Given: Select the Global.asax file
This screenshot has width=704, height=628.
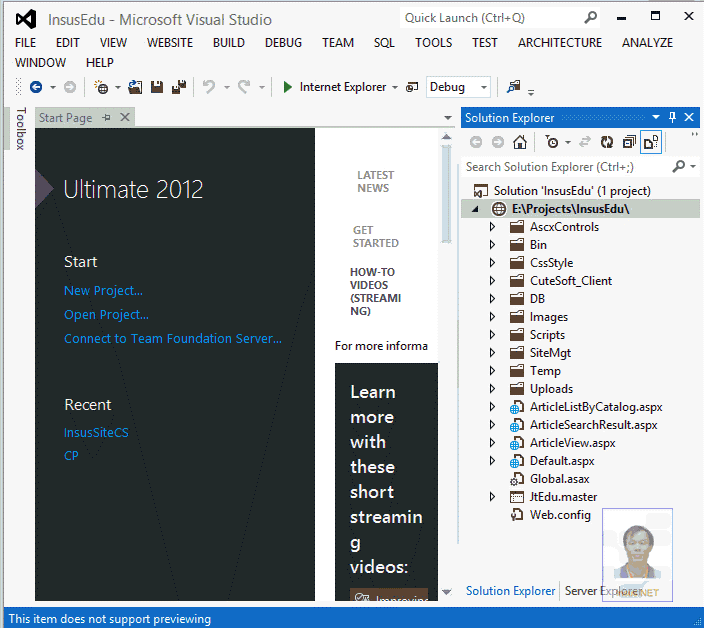Looking at the screenshot, I should pyautogui.click(x=559, y=479).
